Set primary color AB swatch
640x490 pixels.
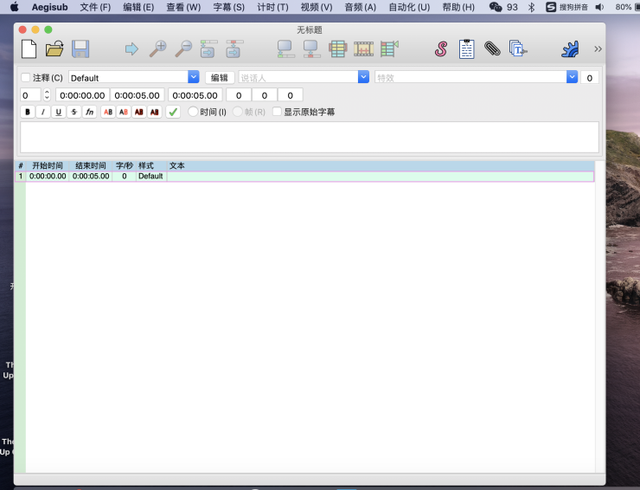coord(108,112)
